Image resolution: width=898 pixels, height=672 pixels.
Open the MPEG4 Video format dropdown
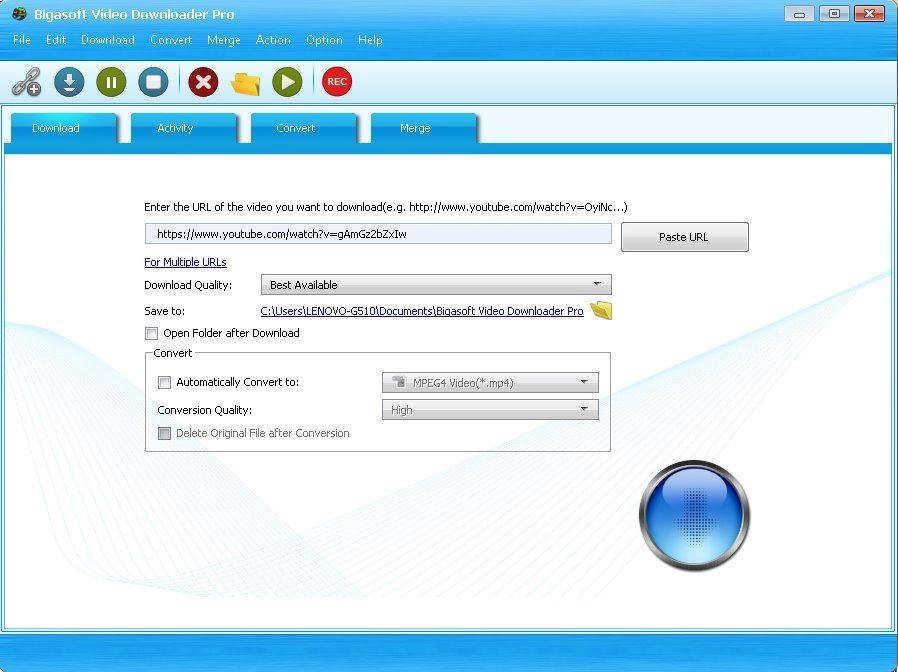click(490, 382)
